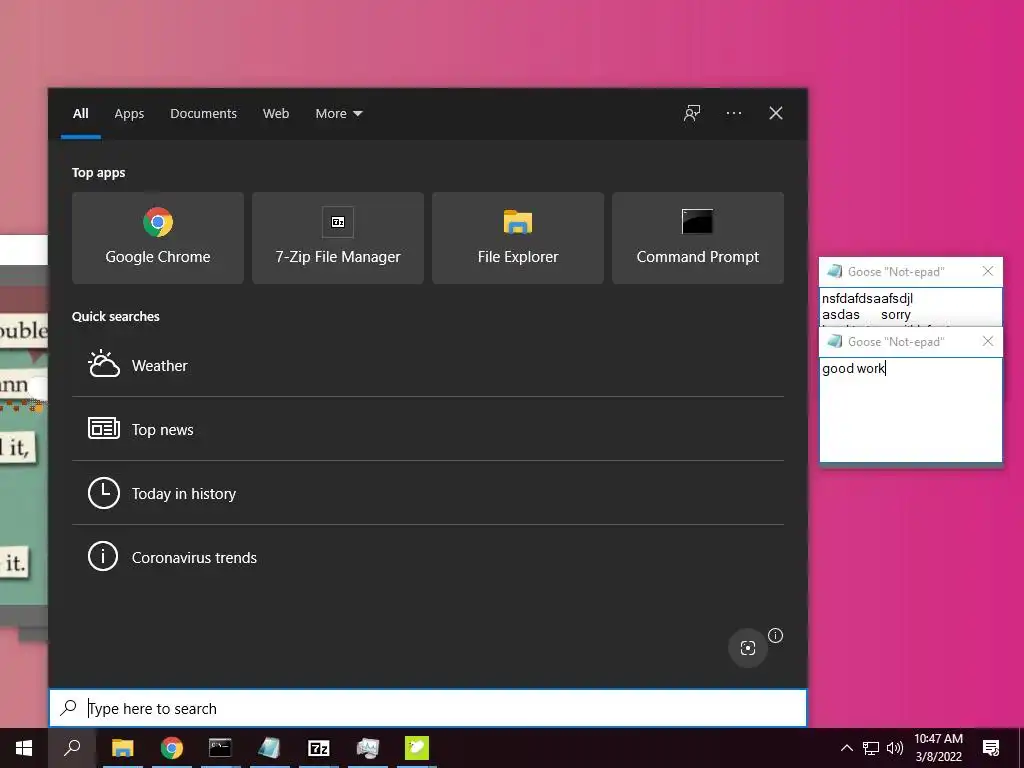Click the search with screenshot button
Viewport: 1024px width, 768px height.
coord(748,648)
